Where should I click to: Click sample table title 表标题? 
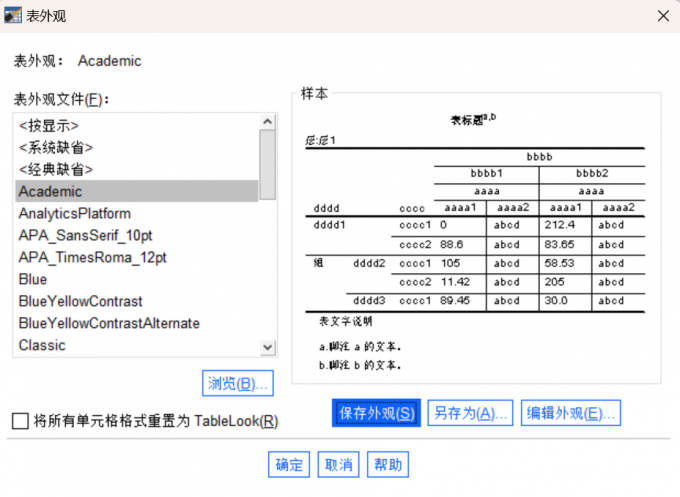click(473, 119)
